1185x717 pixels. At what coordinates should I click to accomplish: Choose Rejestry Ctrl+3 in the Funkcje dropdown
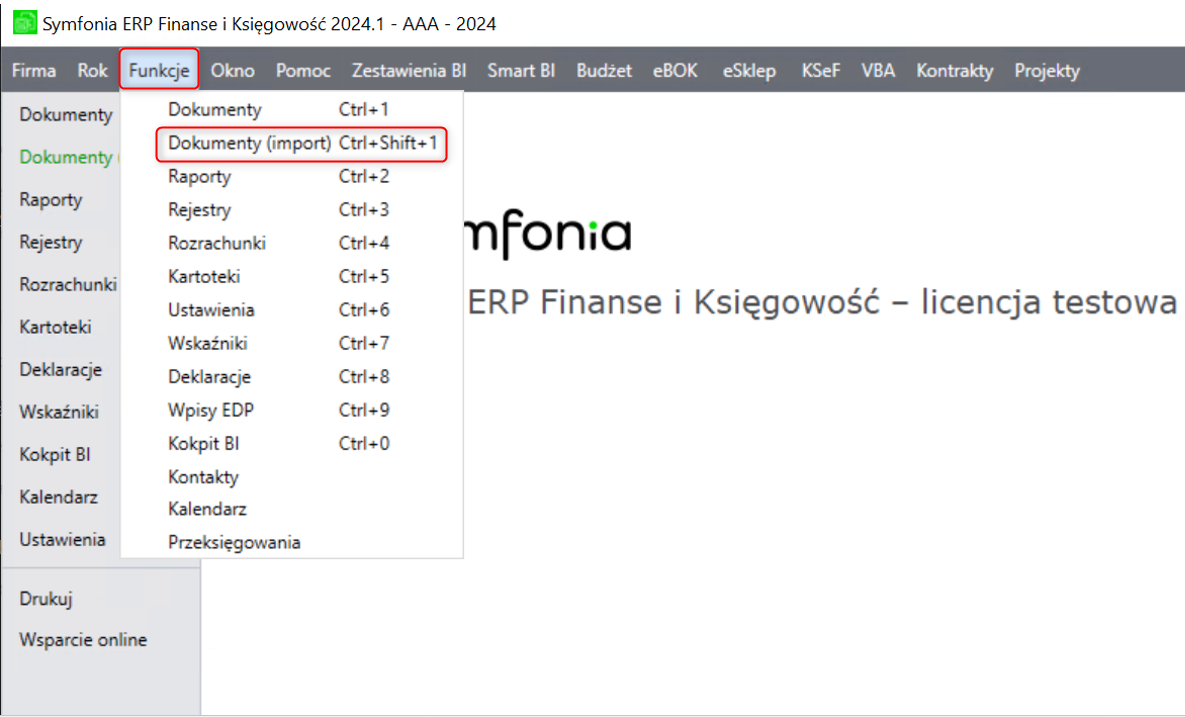pyautogui.click(x=292, y=209)
